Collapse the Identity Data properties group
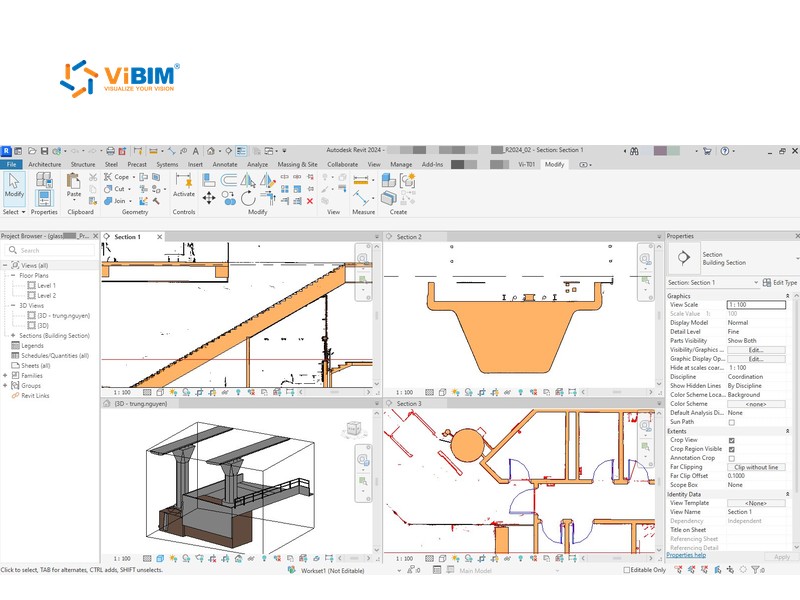Screen dimensions: 800x600 click(x=787, y=494)
